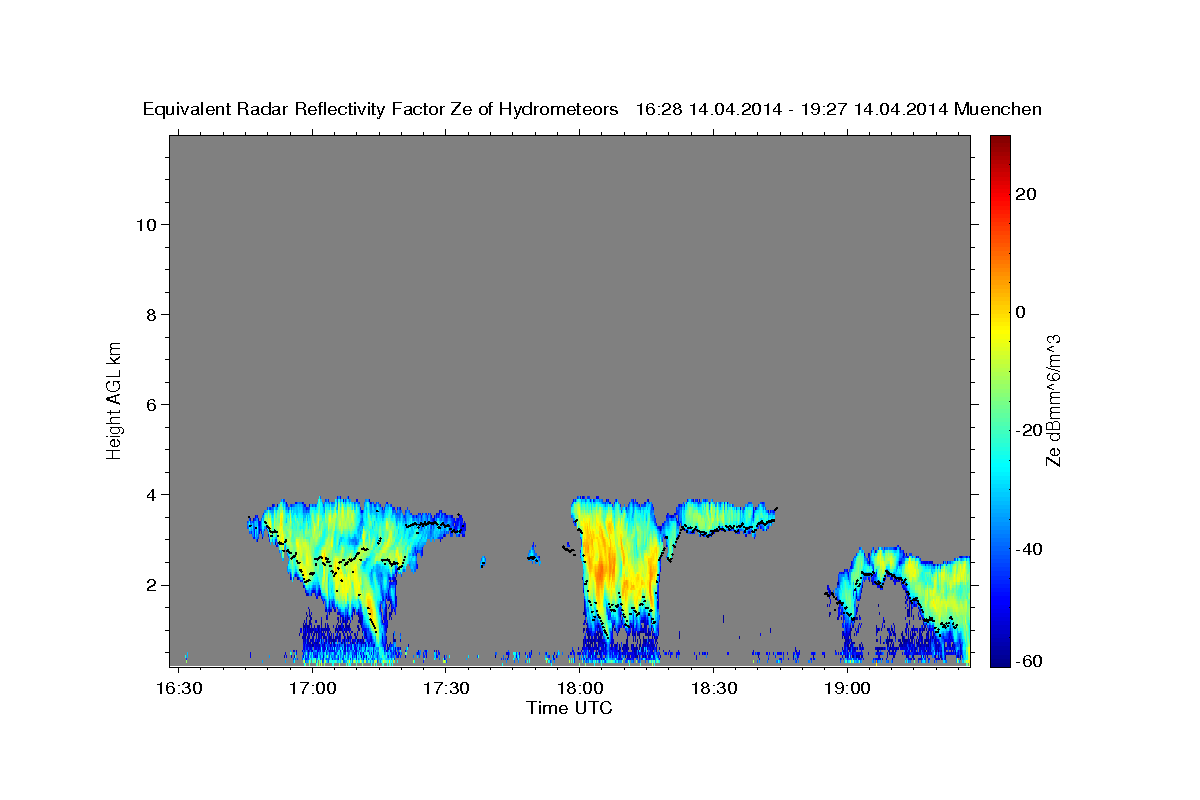Click the 'Time UTC' axis label
The height and width of the screenshot is (800, 1200).
(x=569, y=708)
